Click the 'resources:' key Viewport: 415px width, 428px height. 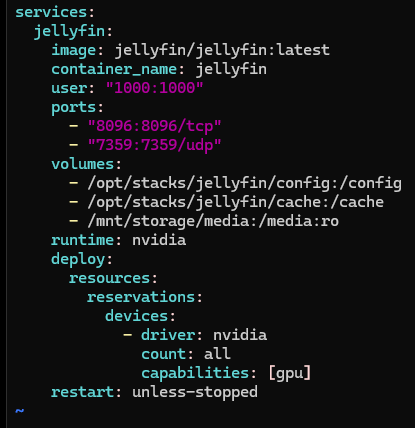pos(113,278)
